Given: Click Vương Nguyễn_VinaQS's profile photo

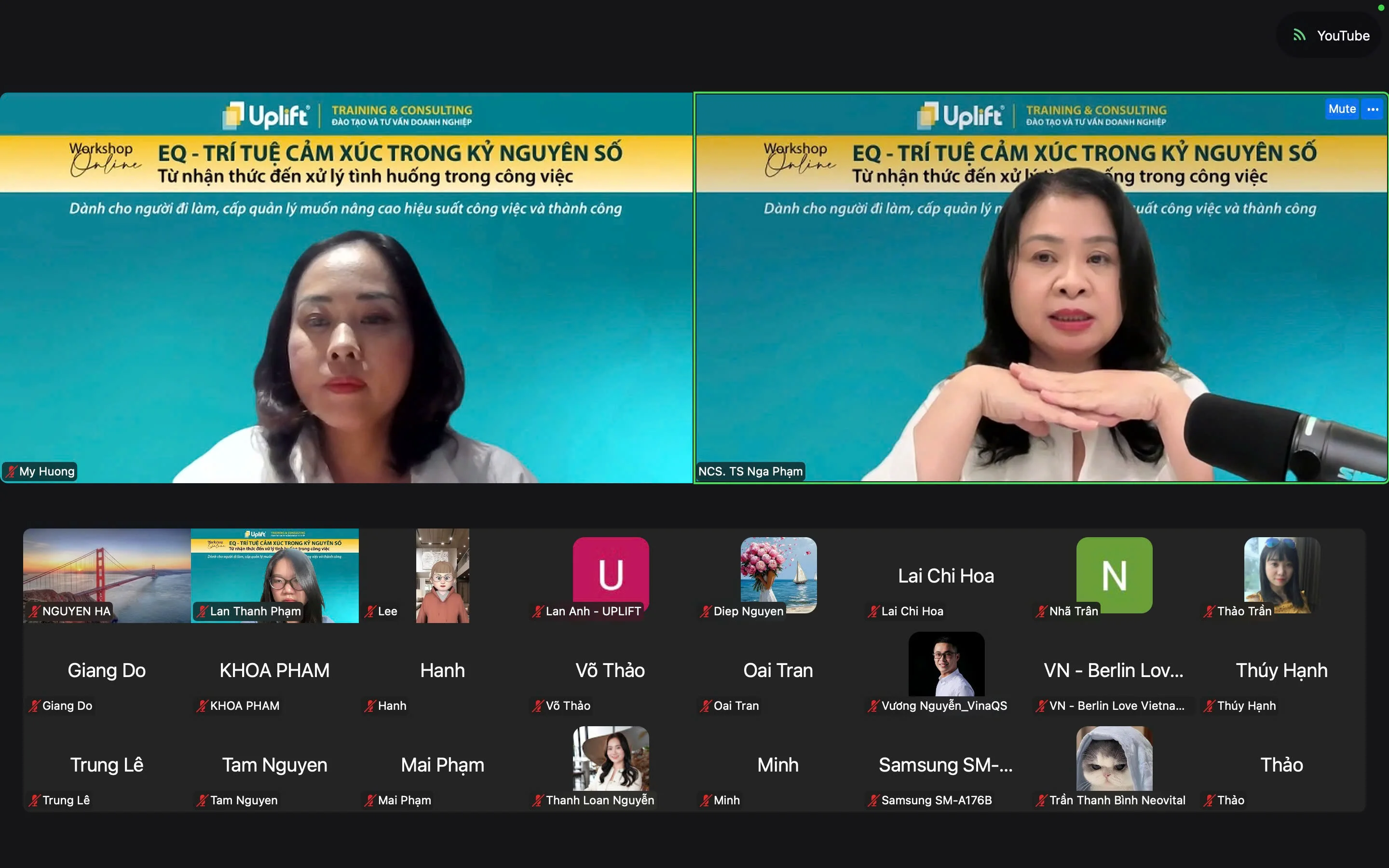Looking at the screenshot, I should click(x=946, y=664).
